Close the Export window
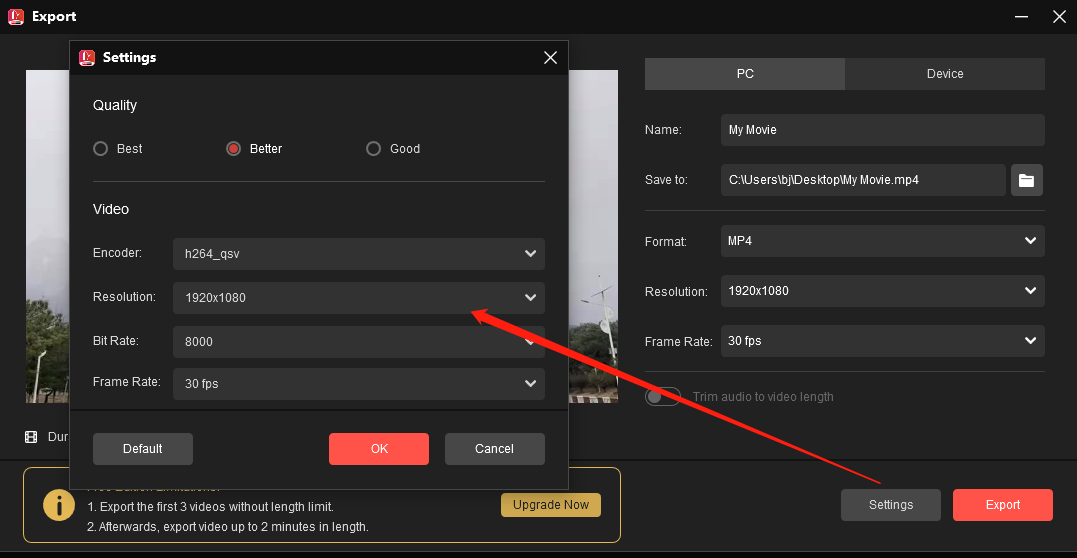The image size is (1077, 558). tap(1059, 16)
